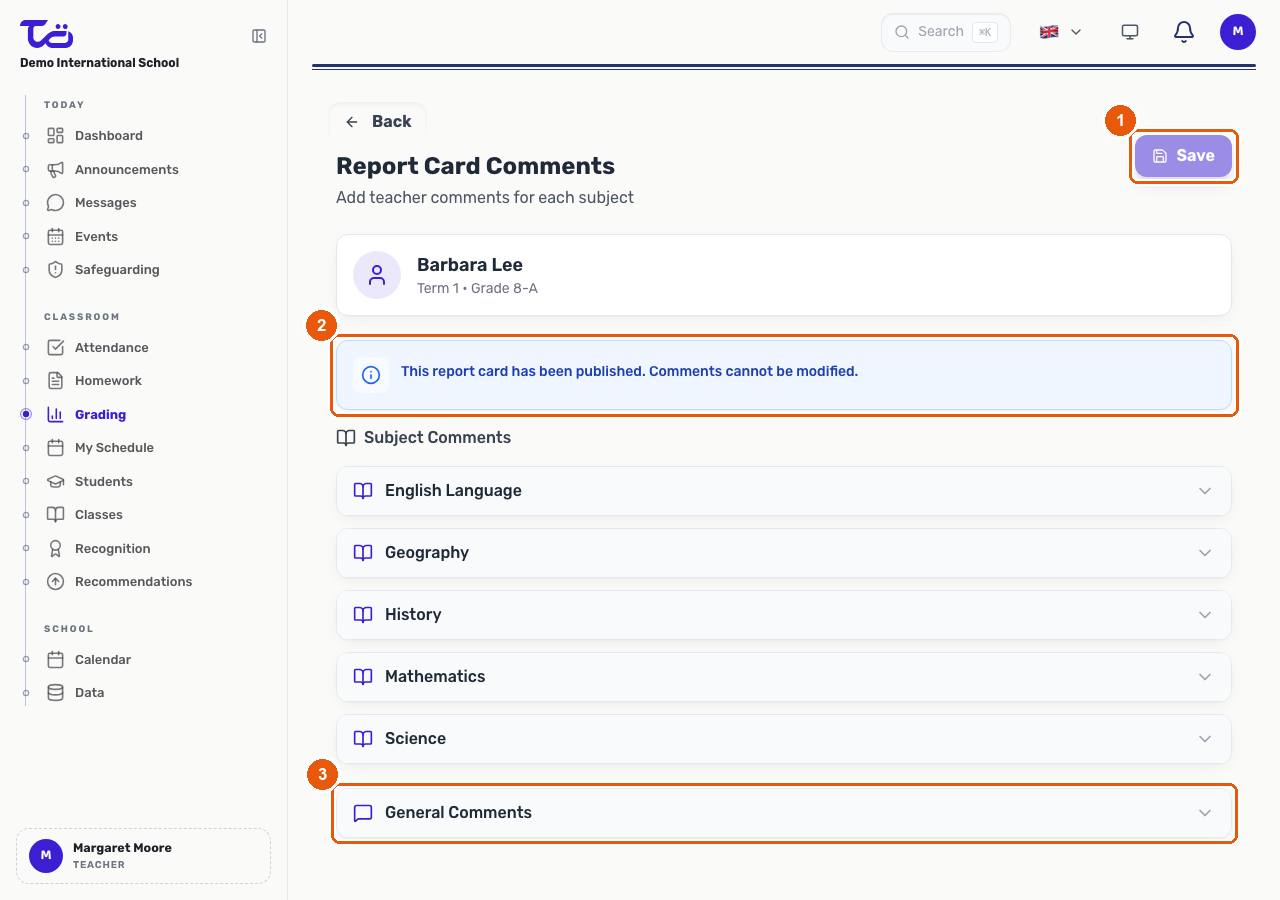Open the user avatar M in header

[x=1238, y=32]
